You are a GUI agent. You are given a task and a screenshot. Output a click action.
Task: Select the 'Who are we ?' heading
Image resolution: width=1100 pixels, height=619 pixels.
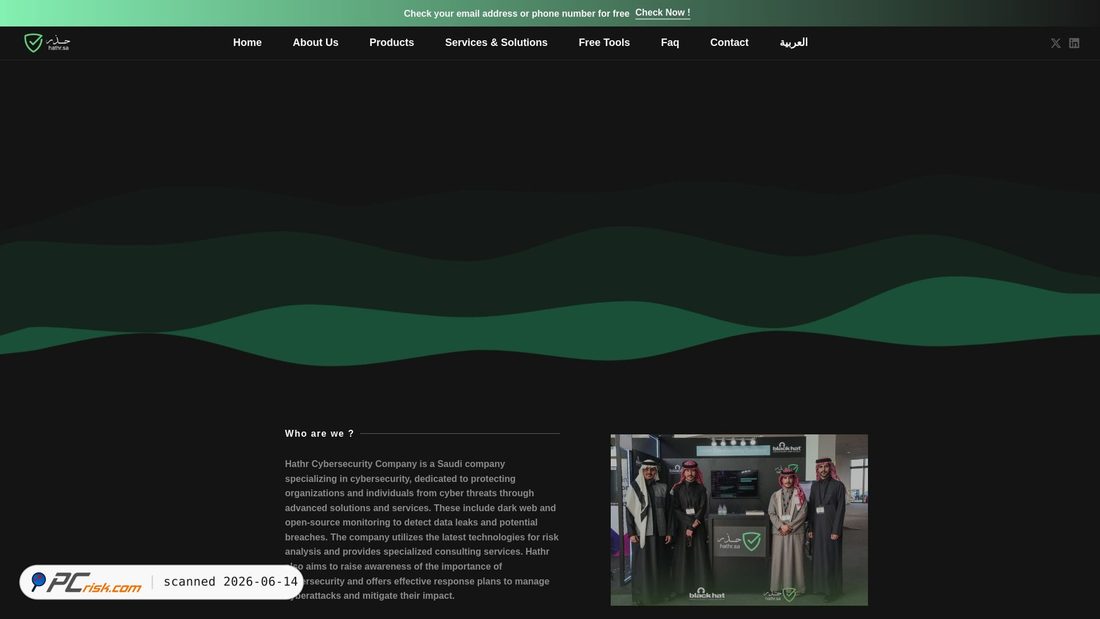pos(319,434)
